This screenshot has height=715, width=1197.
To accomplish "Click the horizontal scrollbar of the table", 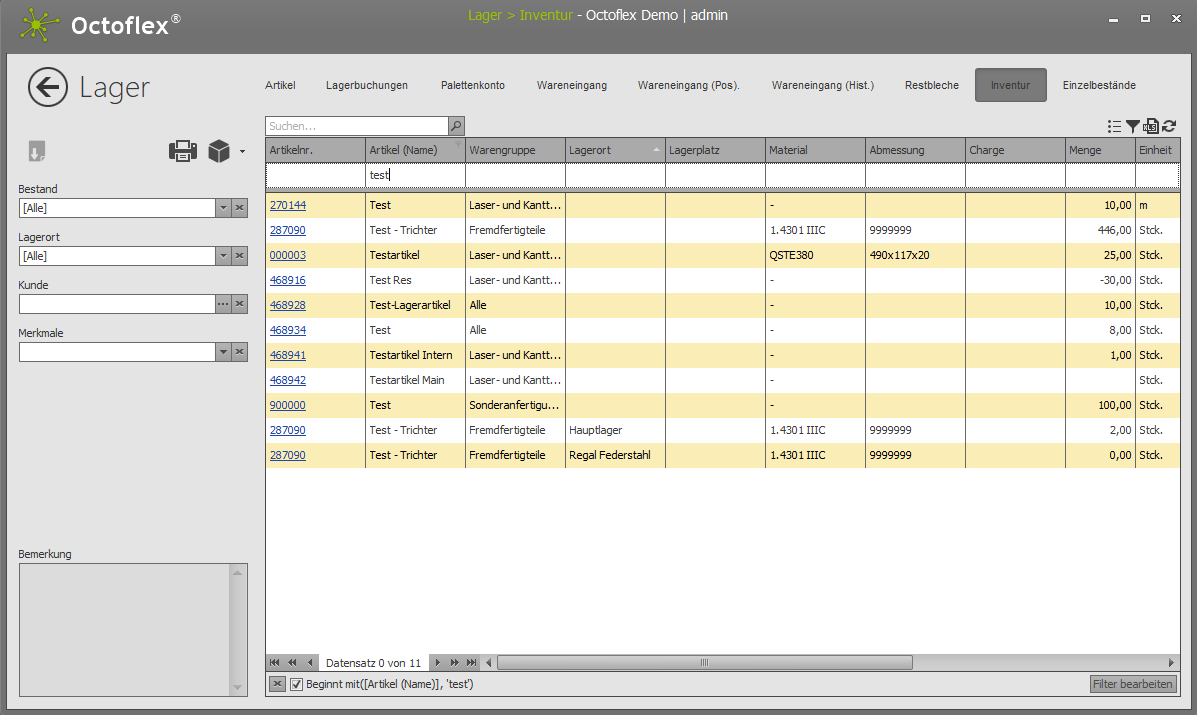I will point(704,663).
